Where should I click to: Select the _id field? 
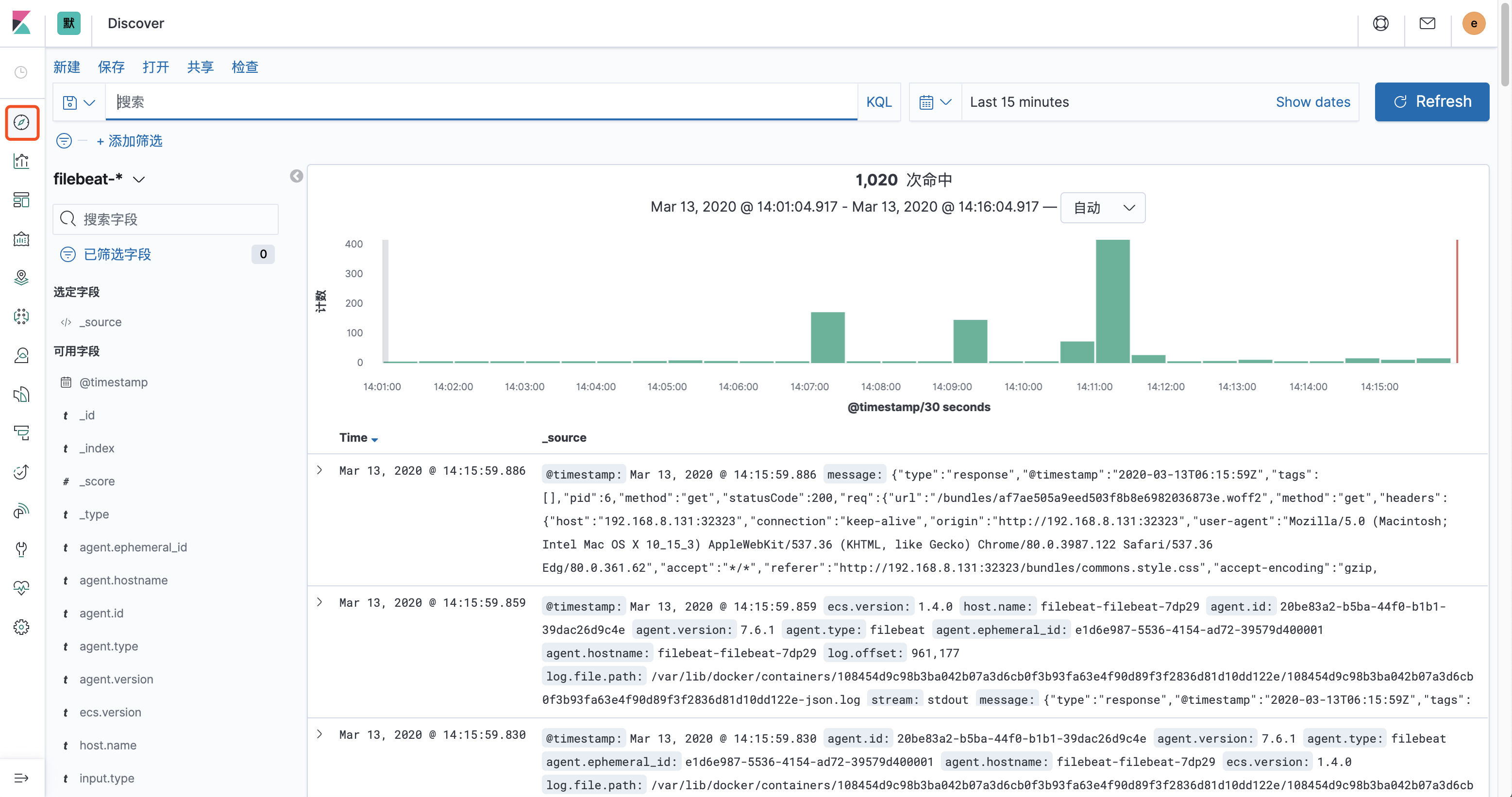pos(87,415)
